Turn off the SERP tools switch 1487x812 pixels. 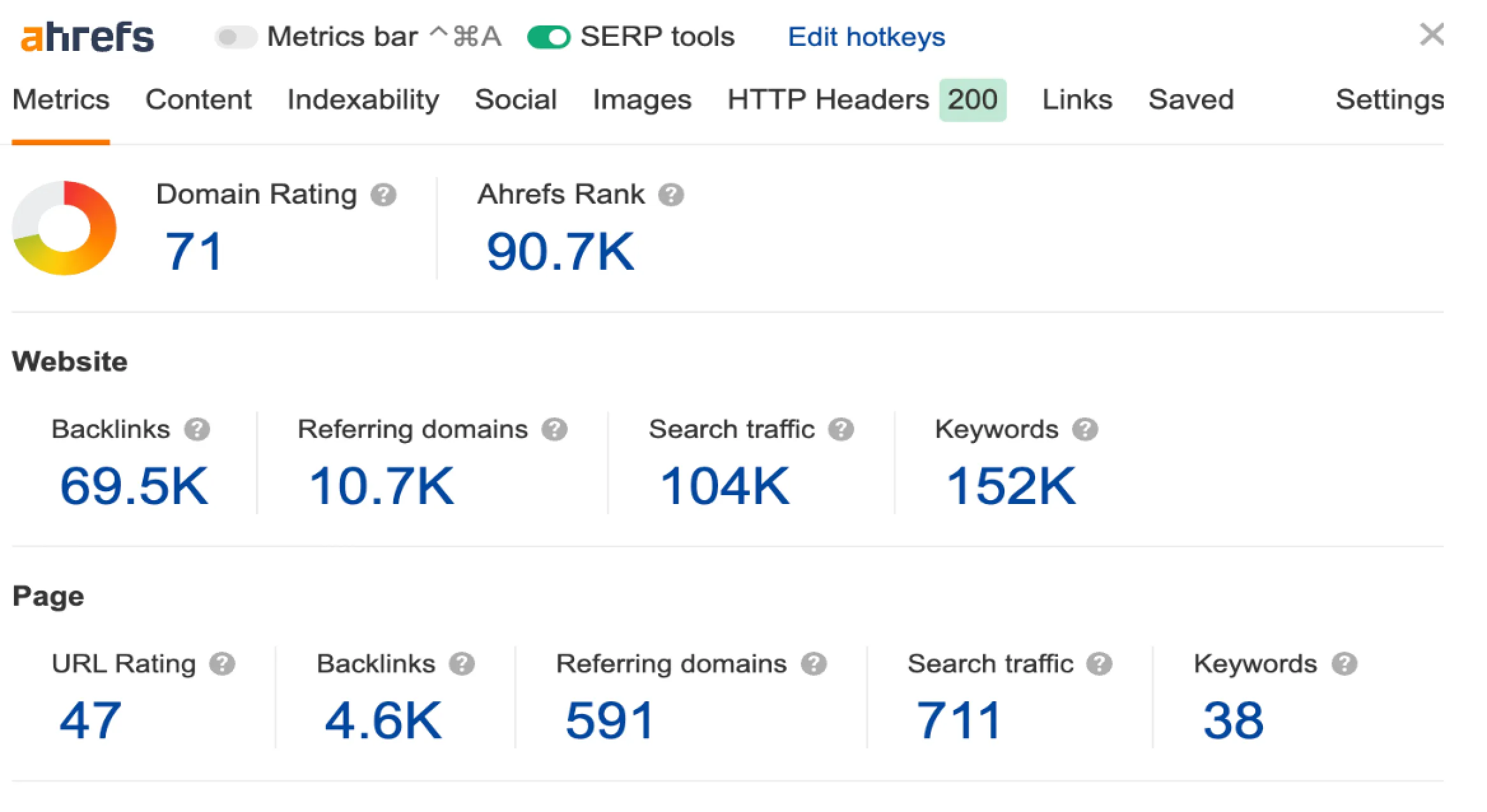click(x=549, y=37)
